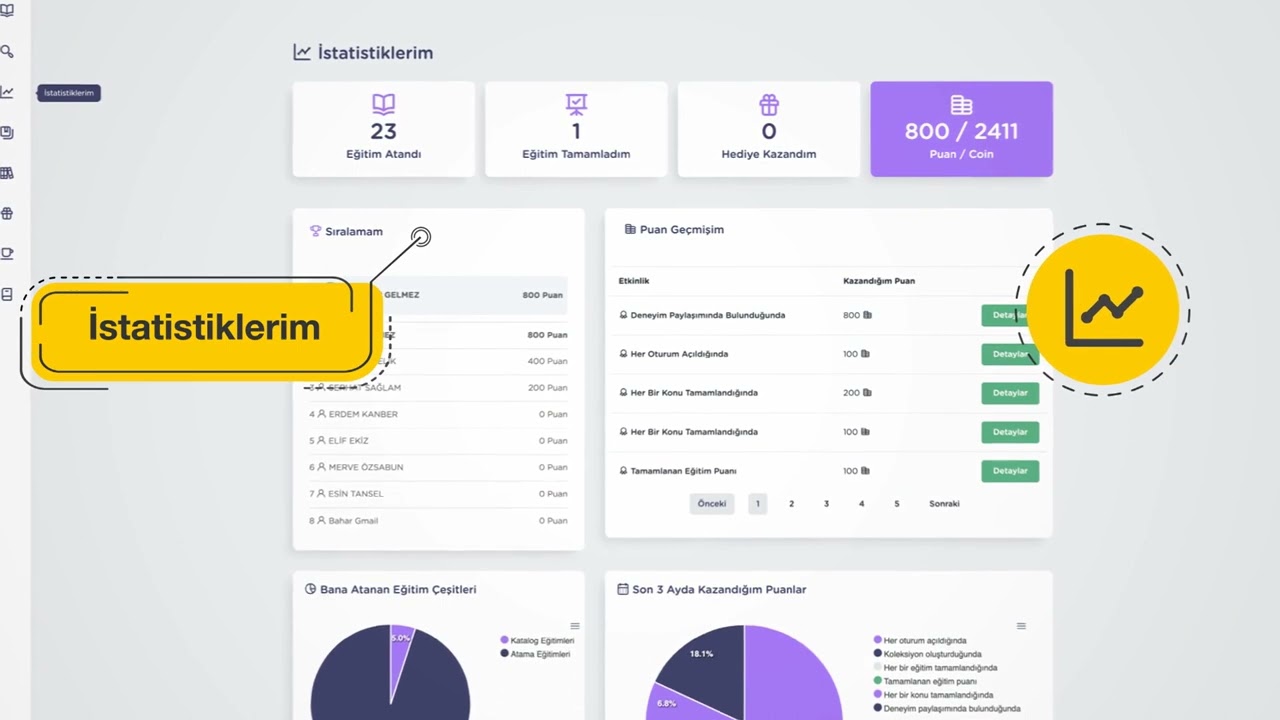The height and width of the screenshot is (720, 1280).
Task: Click the chart icon in the İstatistiklerim page title
Action: click(302, 52)
